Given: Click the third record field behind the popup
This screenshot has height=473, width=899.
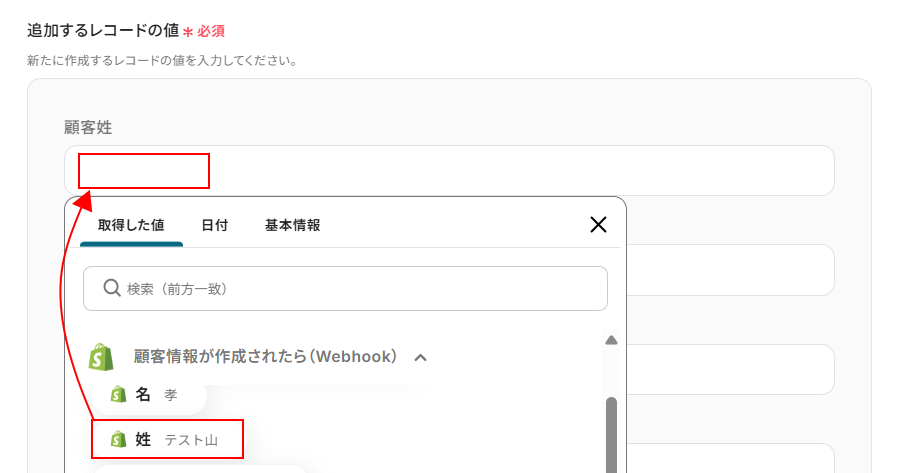Looking at the screenshot, I should [730, 369].
